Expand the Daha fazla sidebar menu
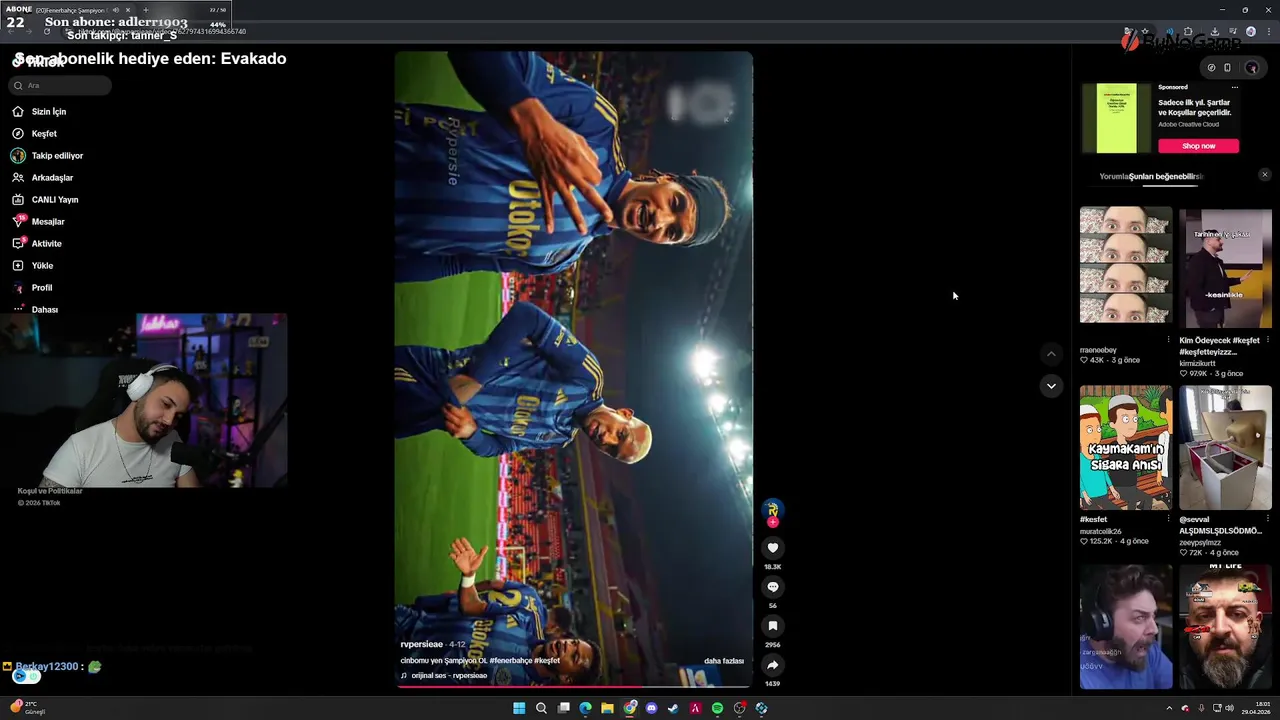Image resolution: width=1280 pixels, height=720 pixels. pos(35,310)
